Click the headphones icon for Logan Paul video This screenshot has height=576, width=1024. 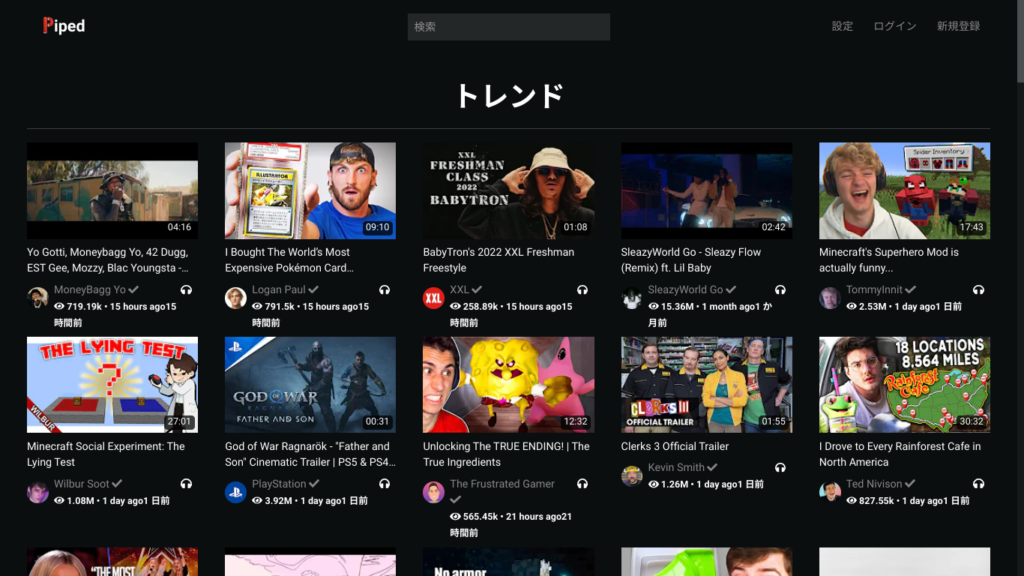coord(384,290)
